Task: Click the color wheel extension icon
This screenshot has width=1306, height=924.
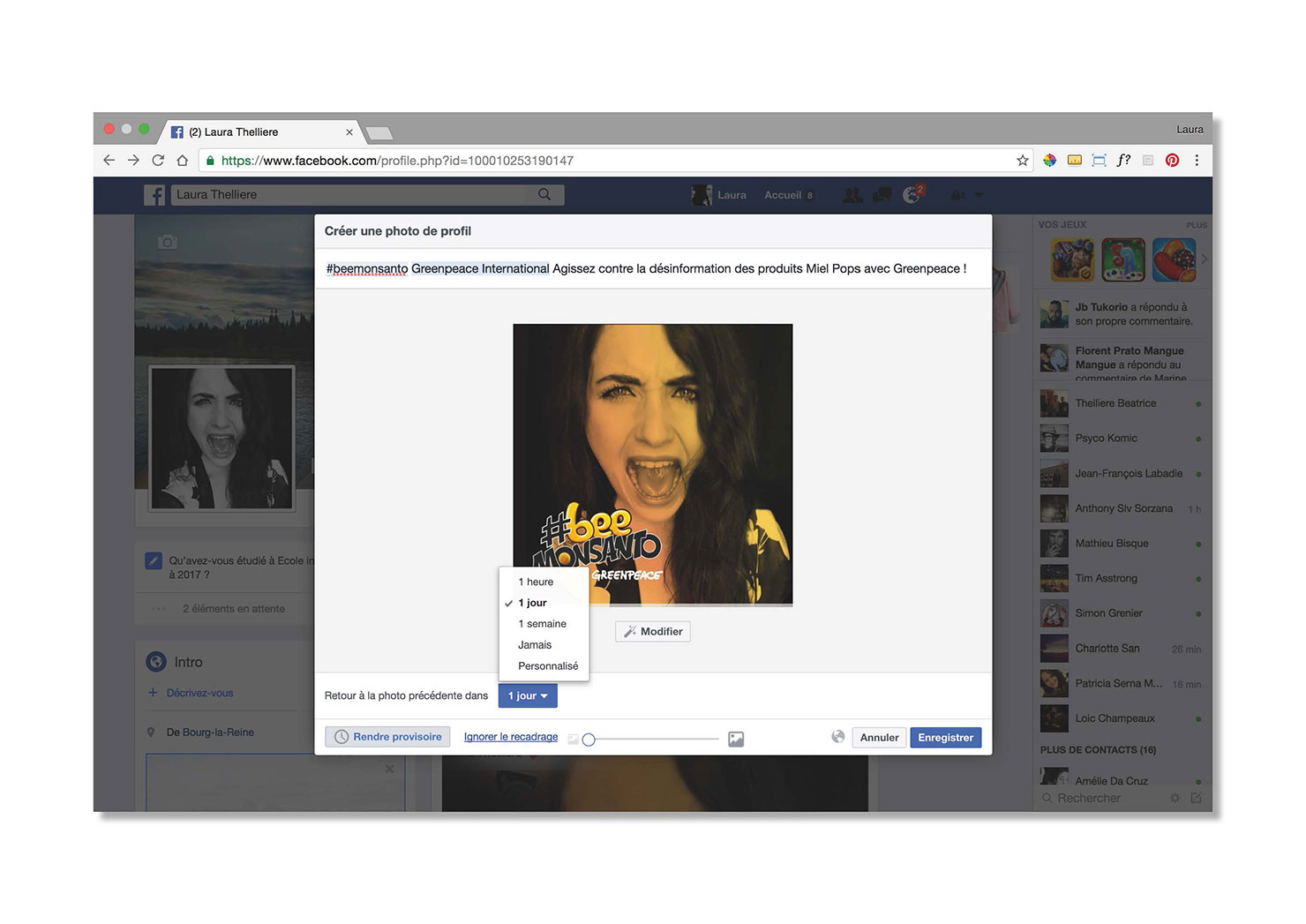Action: [x=1049, y=161]
